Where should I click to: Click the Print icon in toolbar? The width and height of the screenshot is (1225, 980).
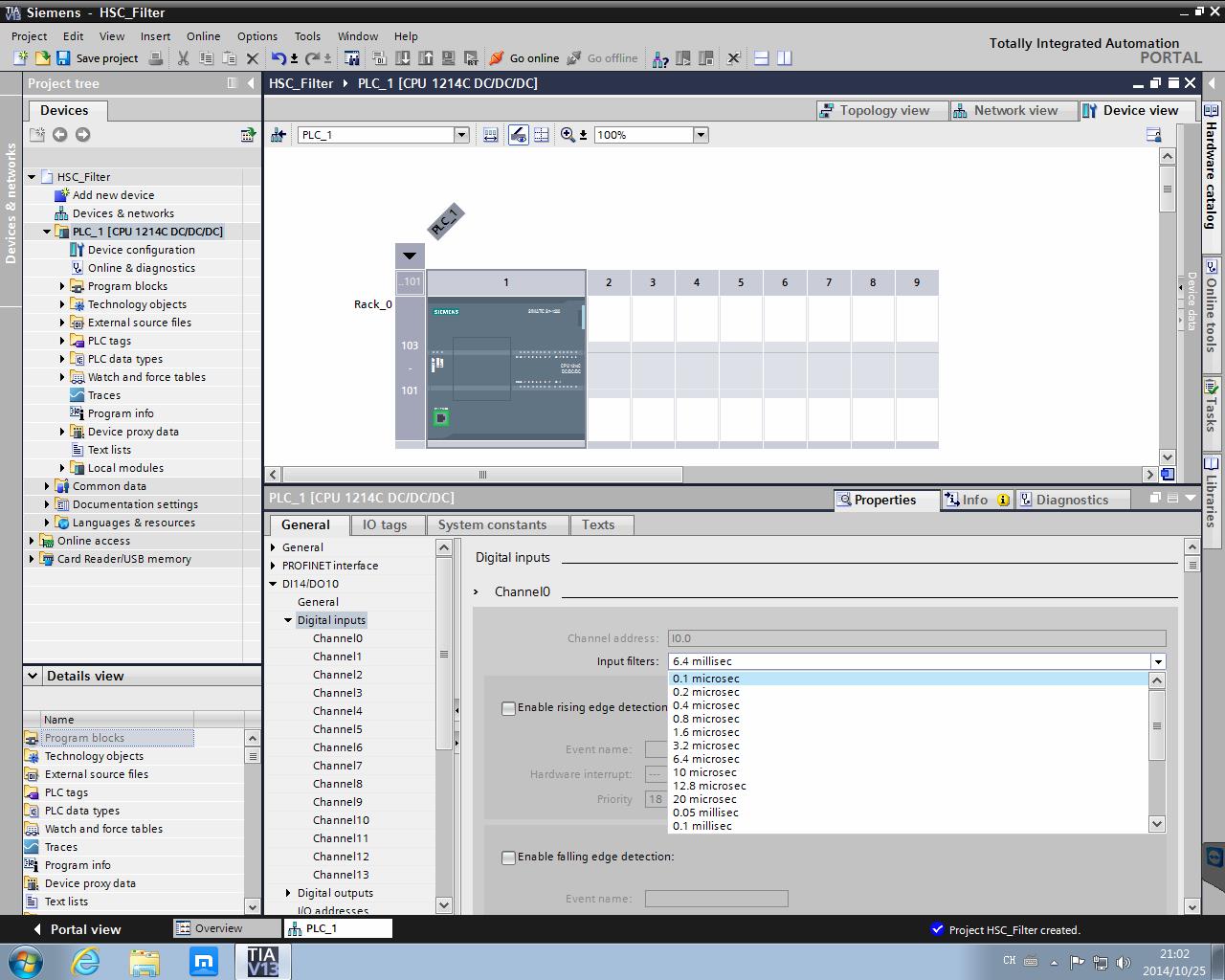point(156,58)
